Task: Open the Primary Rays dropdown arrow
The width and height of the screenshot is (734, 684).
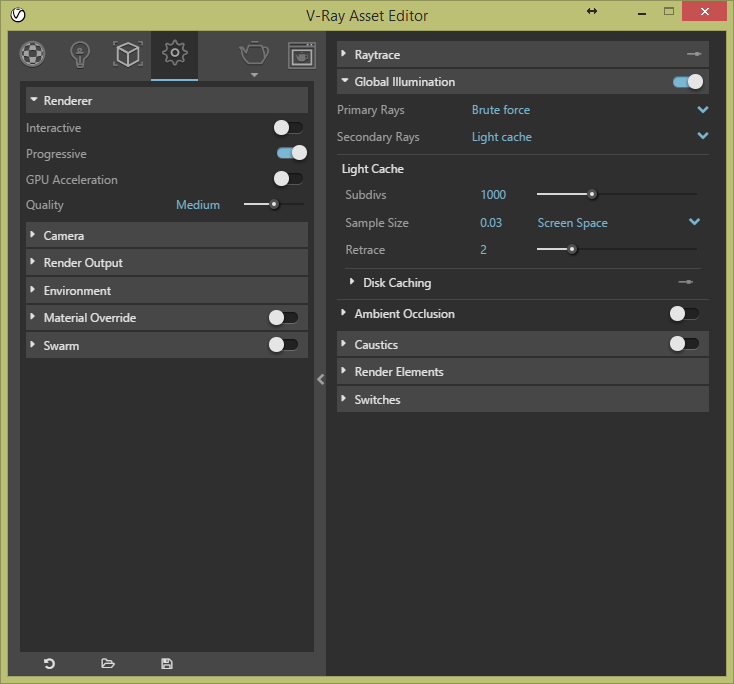Action: pyautogui.click(x=703, y=110)
